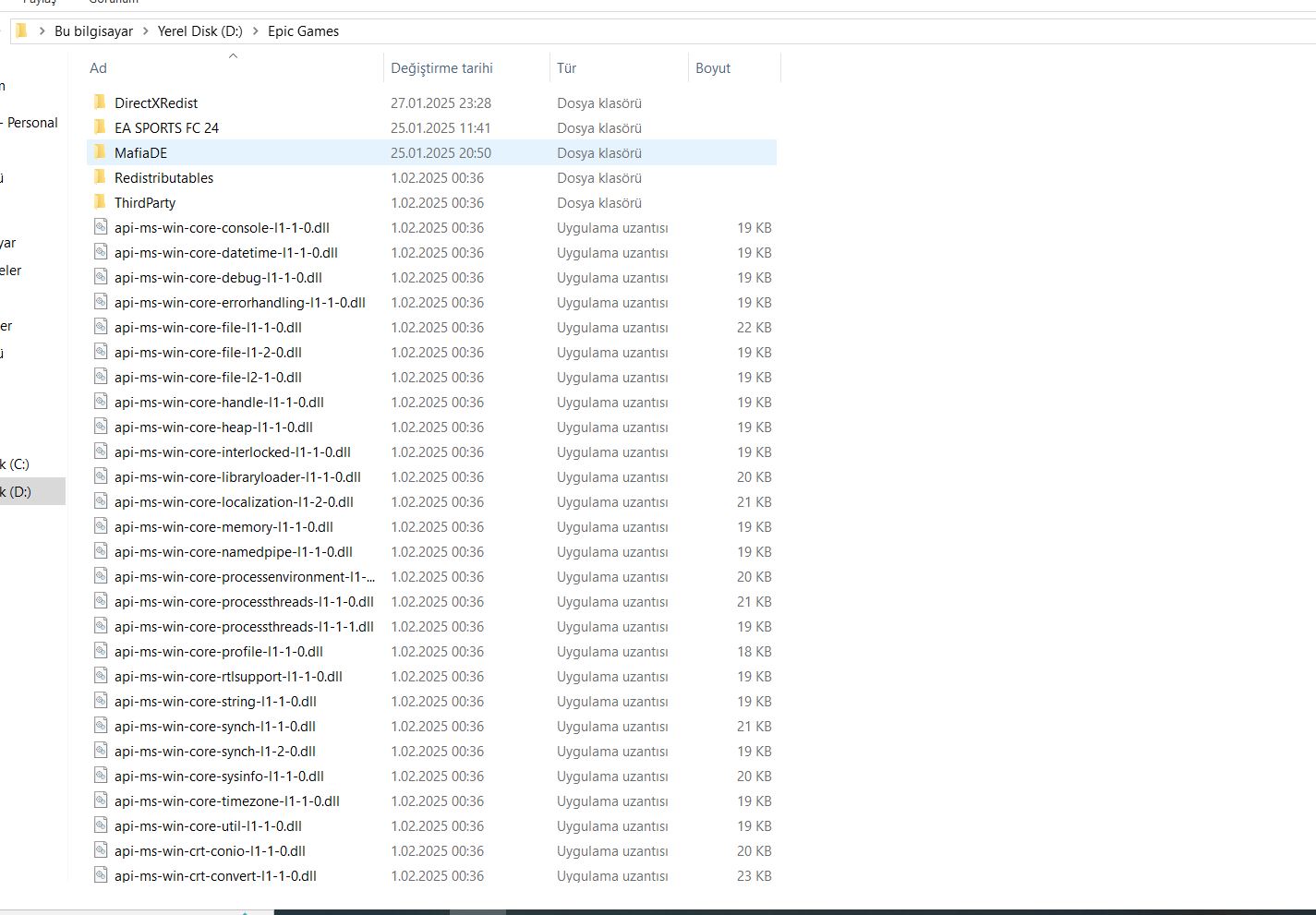Viewport: 1316px width, 915px height.
Task: Click Uygulama uzantısı type of console dll row
Action: (612, 227)
